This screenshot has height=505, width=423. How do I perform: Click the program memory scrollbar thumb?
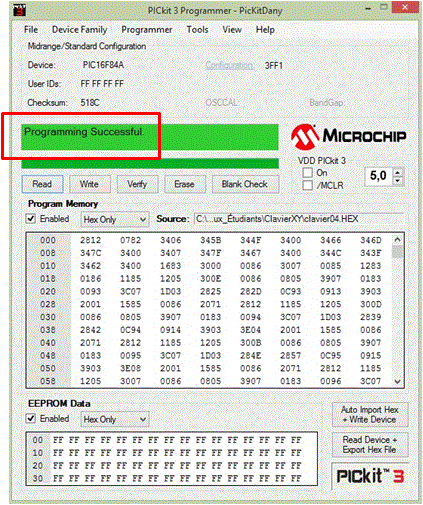point(397,252)
